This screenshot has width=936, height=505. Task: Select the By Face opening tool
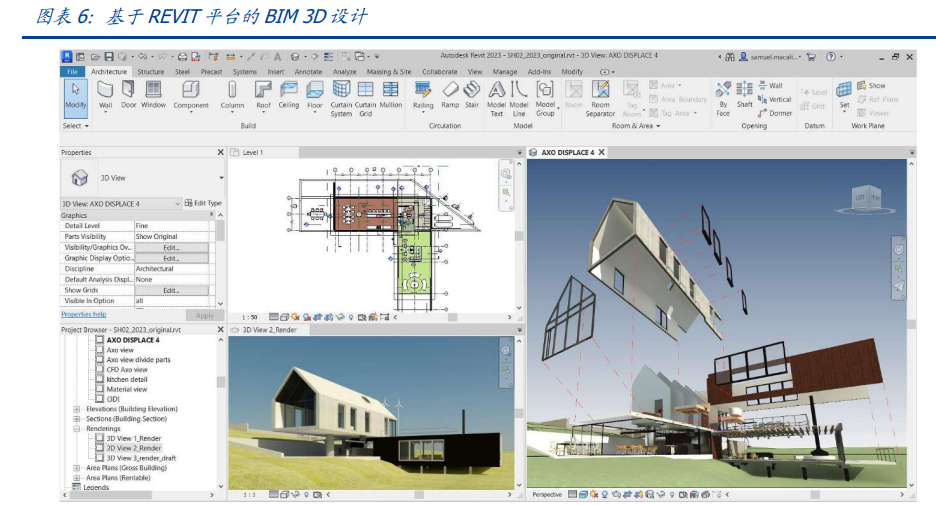pyautogui.click(x=723, y=98)
